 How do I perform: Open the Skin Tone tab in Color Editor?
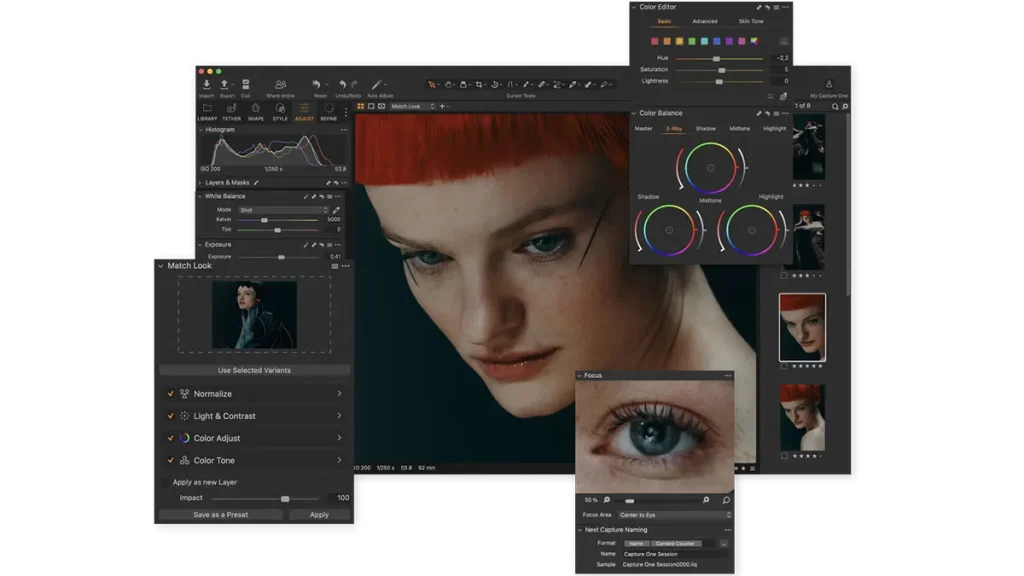pyautogui.click(x=751, y=22)
